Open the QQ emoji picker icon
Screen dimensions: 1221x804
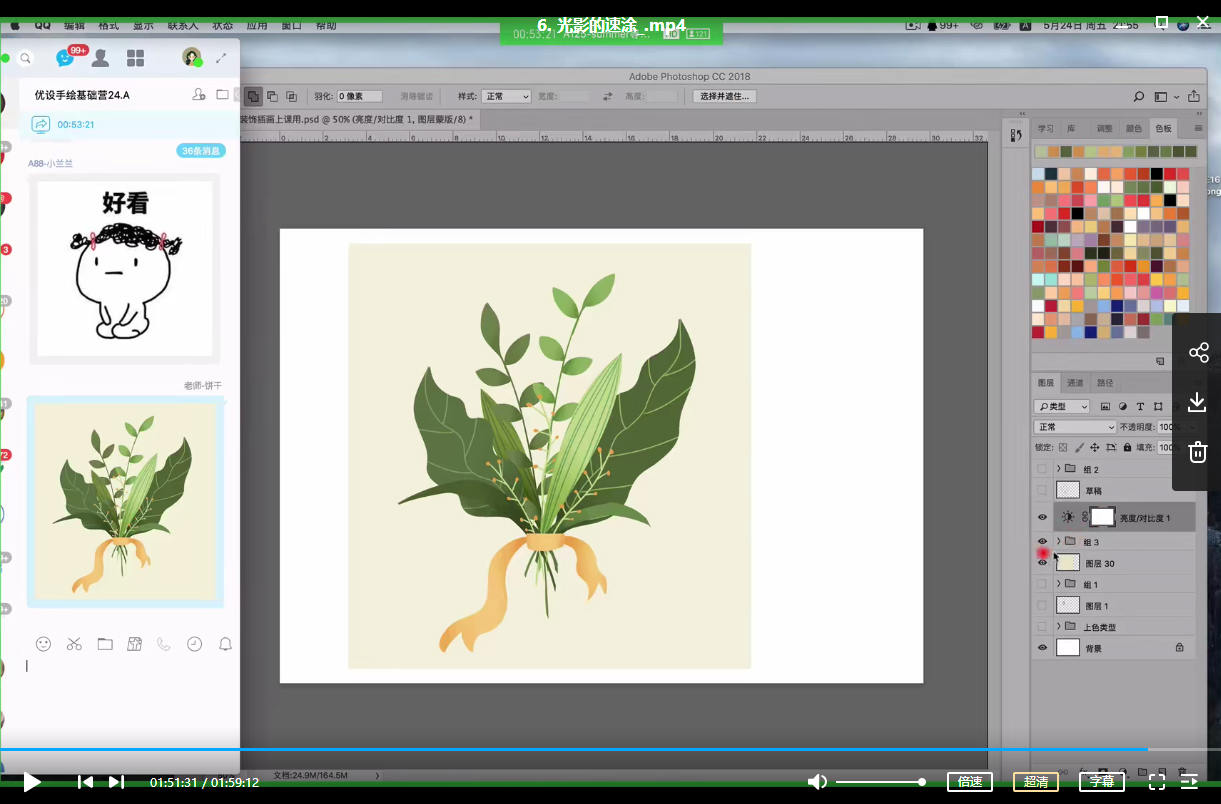coord(43,644)
